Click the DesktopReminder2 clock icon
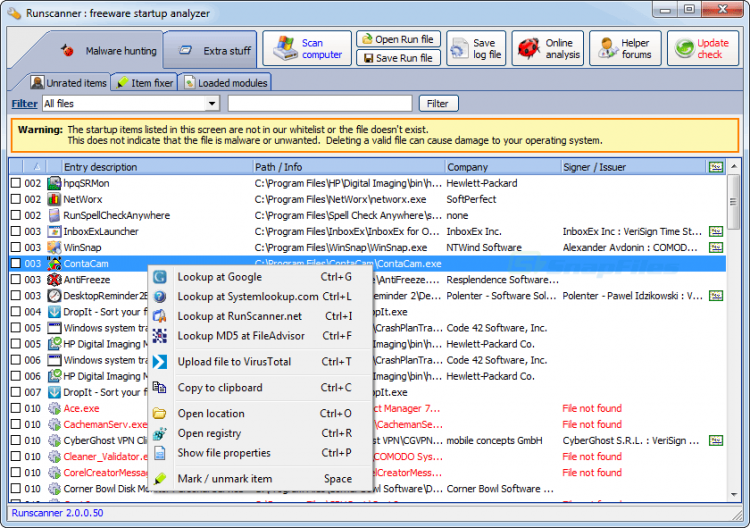 (54, 296)
